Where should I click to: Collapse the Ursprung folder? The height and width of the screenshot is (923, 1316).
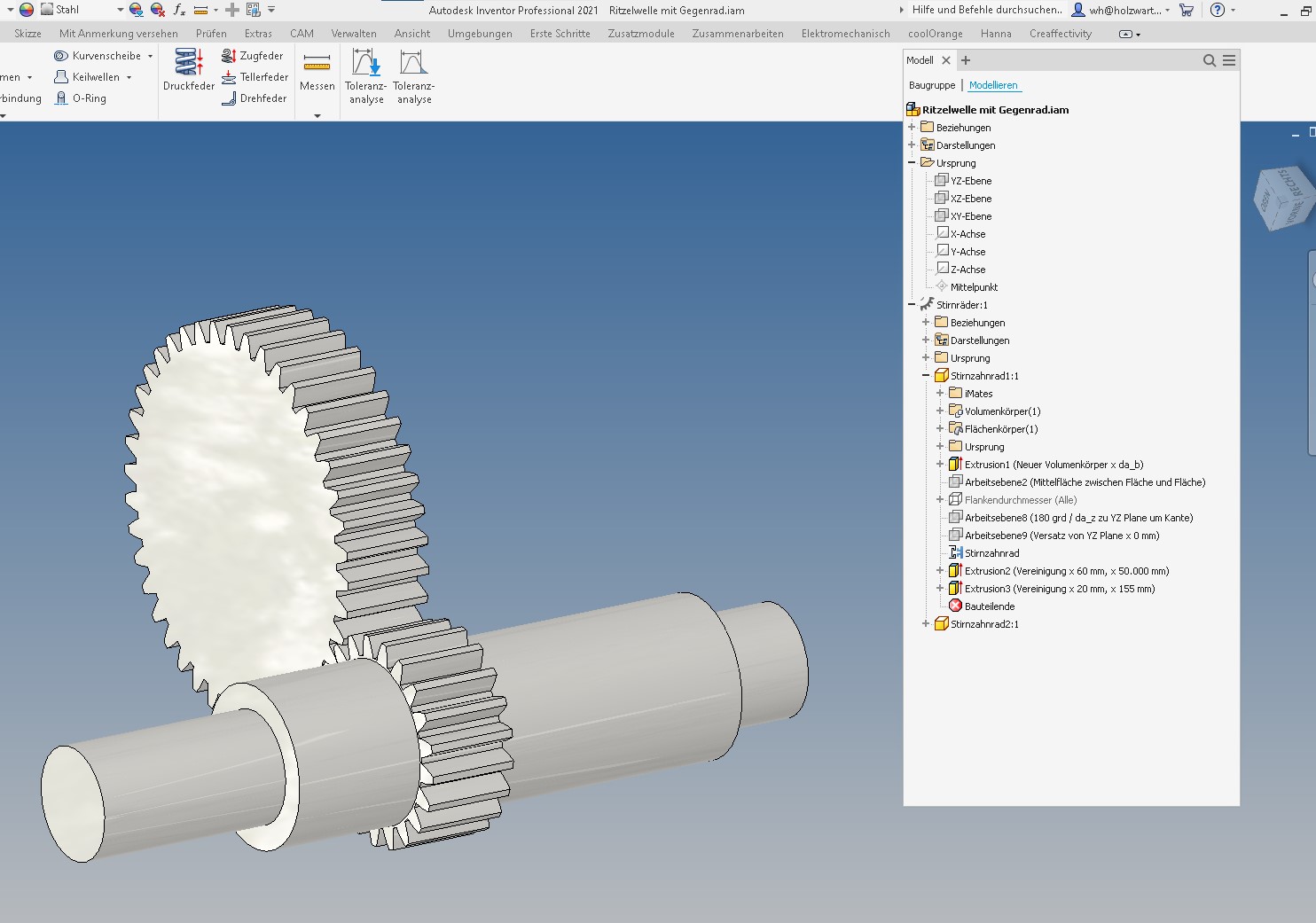click(x=911, y=163)
